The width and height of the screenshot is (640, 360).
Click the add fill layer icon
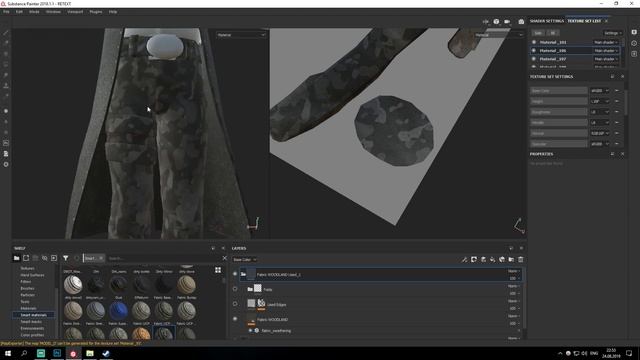(493, 260)
